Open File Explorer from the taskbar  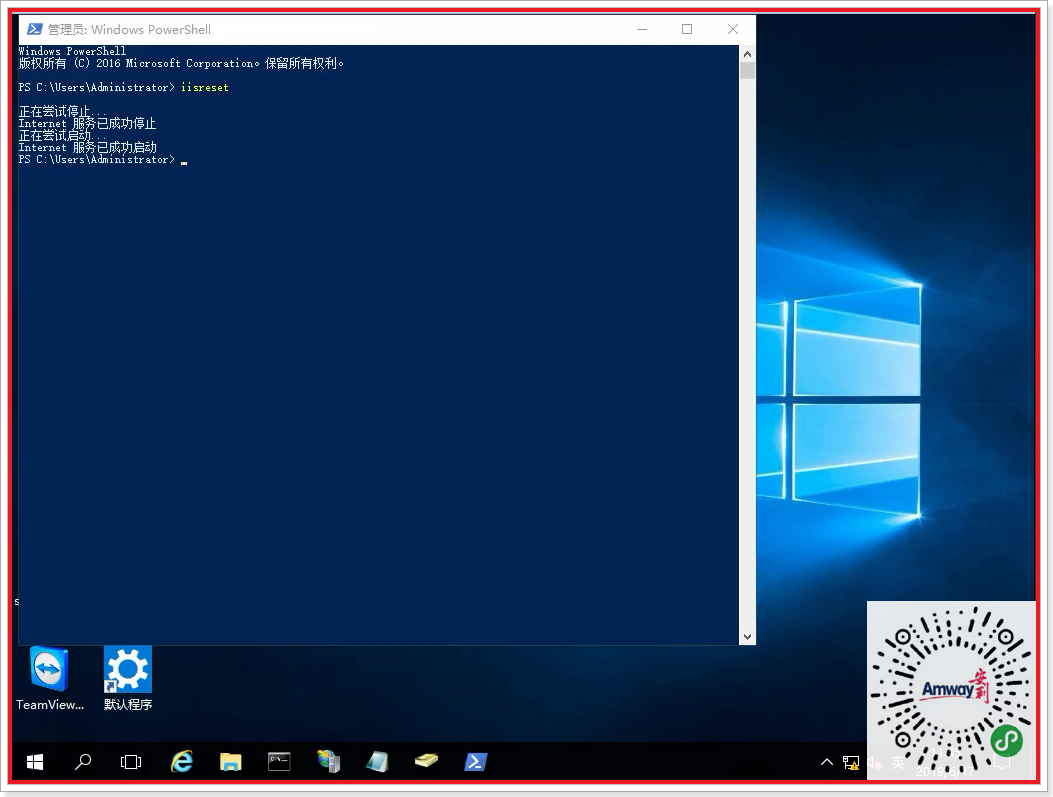pos(230,761)
